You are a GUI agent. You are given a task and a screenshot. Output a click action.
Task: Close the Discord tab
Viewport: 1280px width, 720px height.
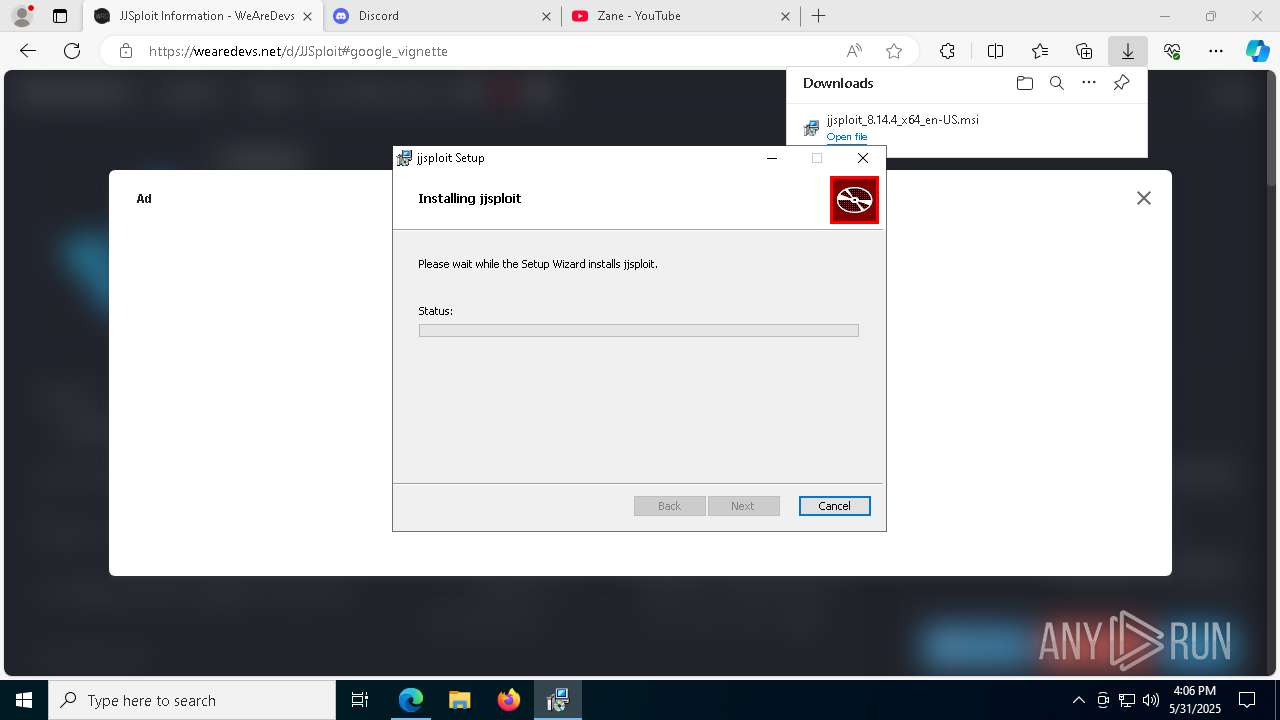tap(546, 16)
